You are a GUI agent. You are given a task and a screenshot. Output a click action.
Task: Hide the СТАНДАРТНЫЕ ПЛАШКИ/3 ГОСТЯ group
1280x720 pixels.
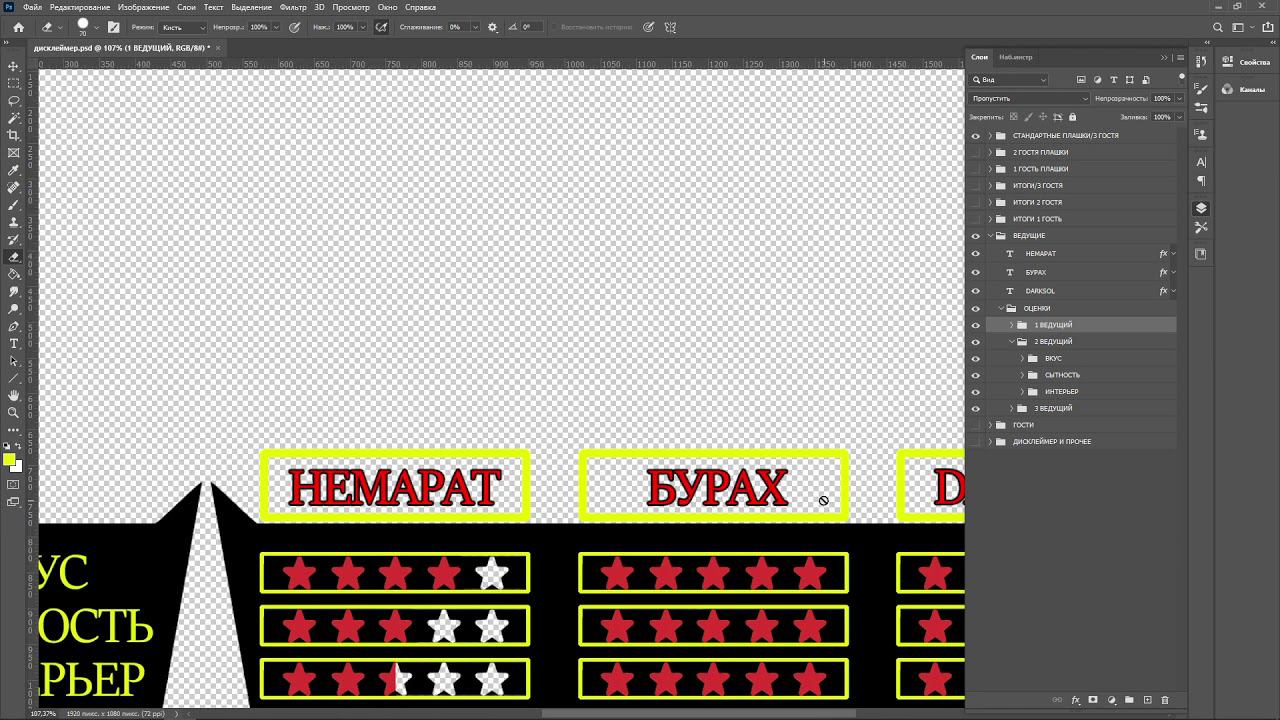point(976,135)
